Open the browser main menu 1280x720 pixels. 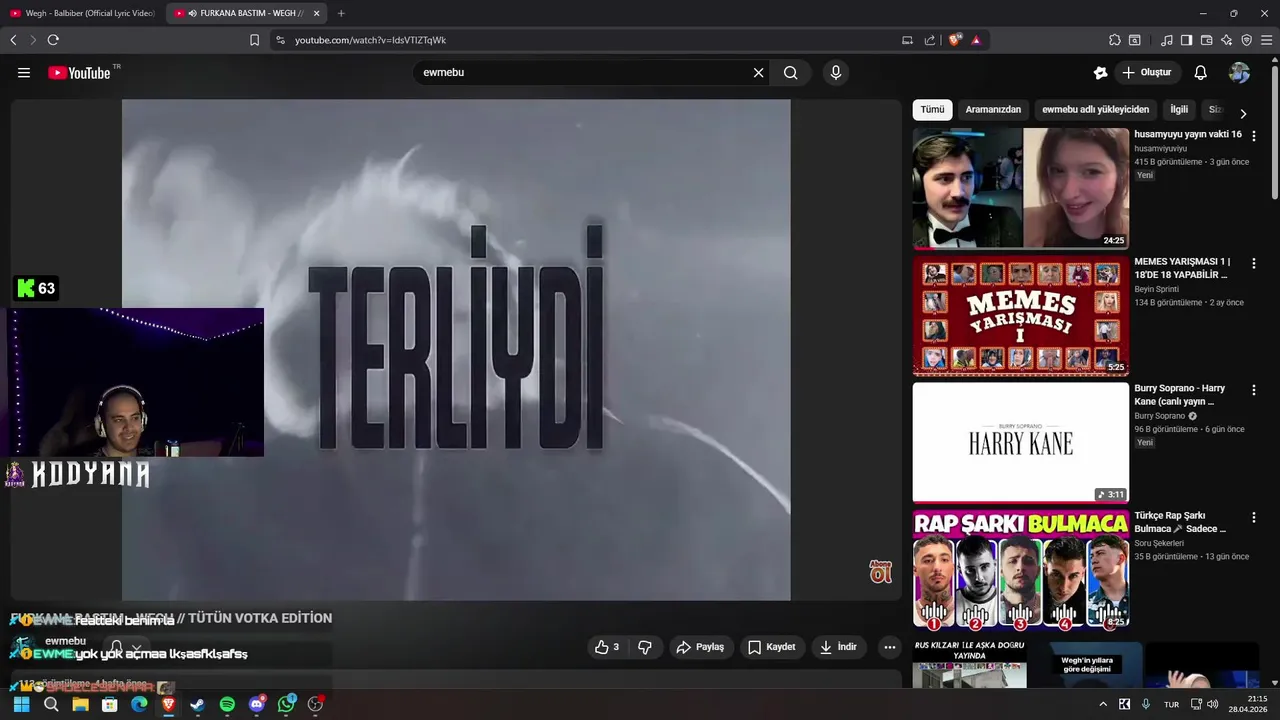point(1267,40)
